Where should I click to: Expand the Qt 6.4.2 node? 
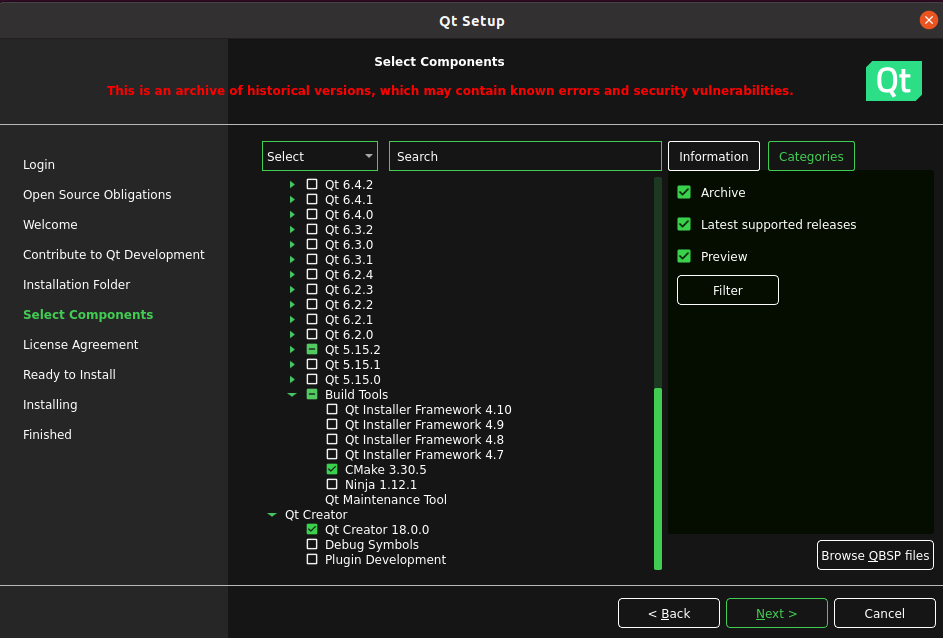coord(292,185)
